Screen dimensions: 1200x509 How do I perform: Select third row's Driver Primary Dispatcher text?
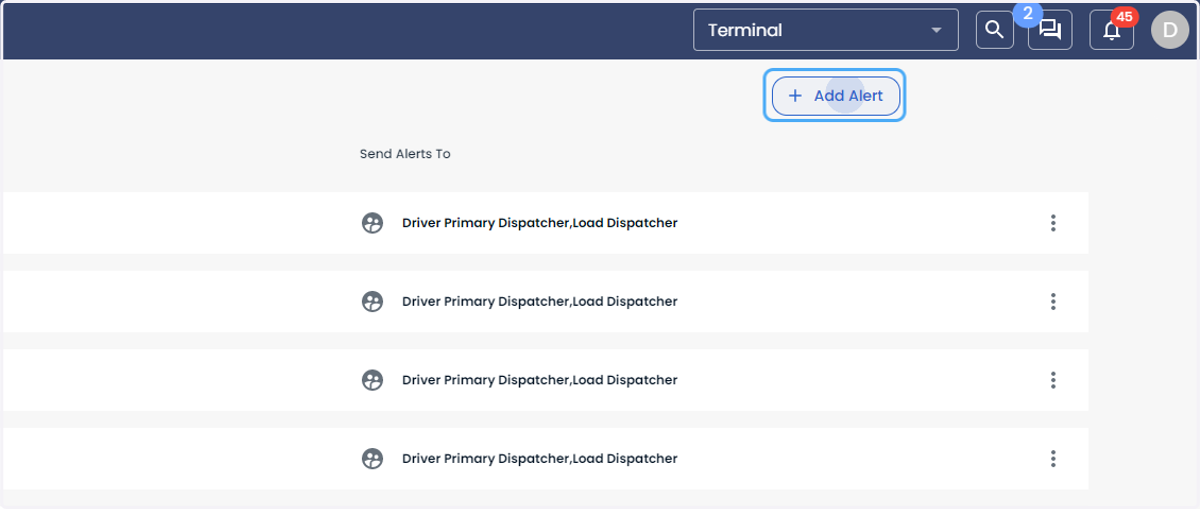(x=485, y=380)
